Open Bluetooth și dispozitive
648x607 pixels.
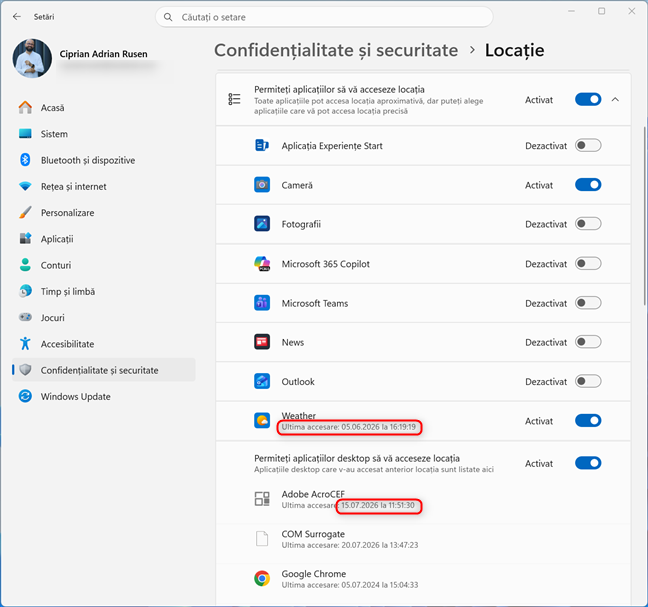point(103,160)
